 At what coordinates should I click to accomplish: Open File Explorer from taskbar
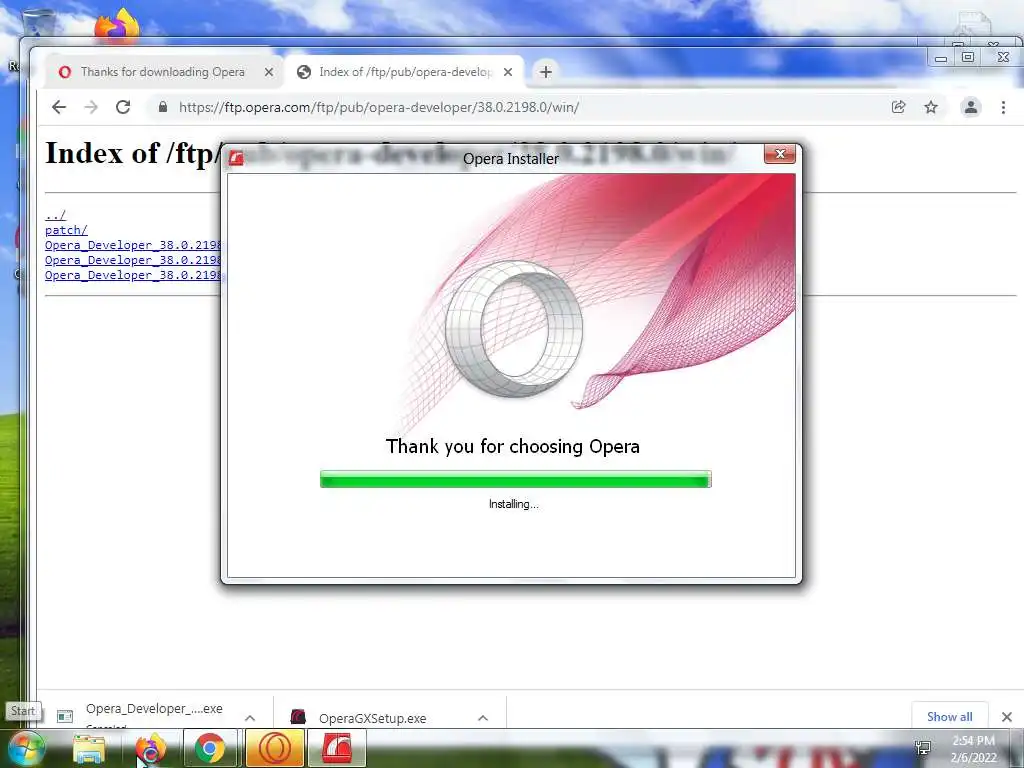[x=89, y=749]
